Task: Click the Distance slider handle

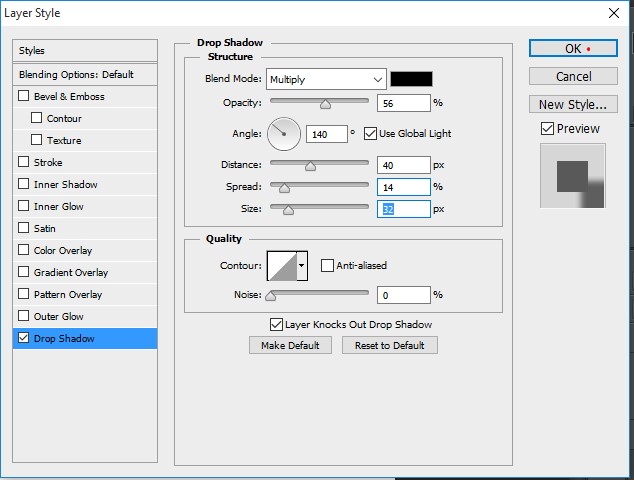Action: point(310,166)
